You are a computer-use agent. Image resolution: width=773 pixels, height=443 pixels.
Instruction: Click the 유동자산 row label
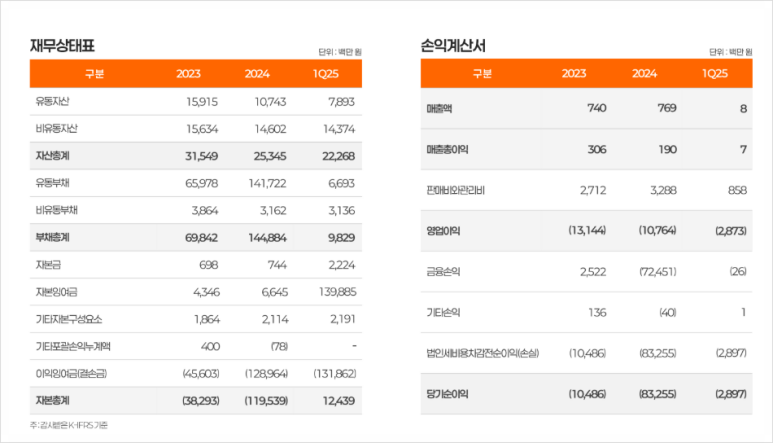(52, 102)
